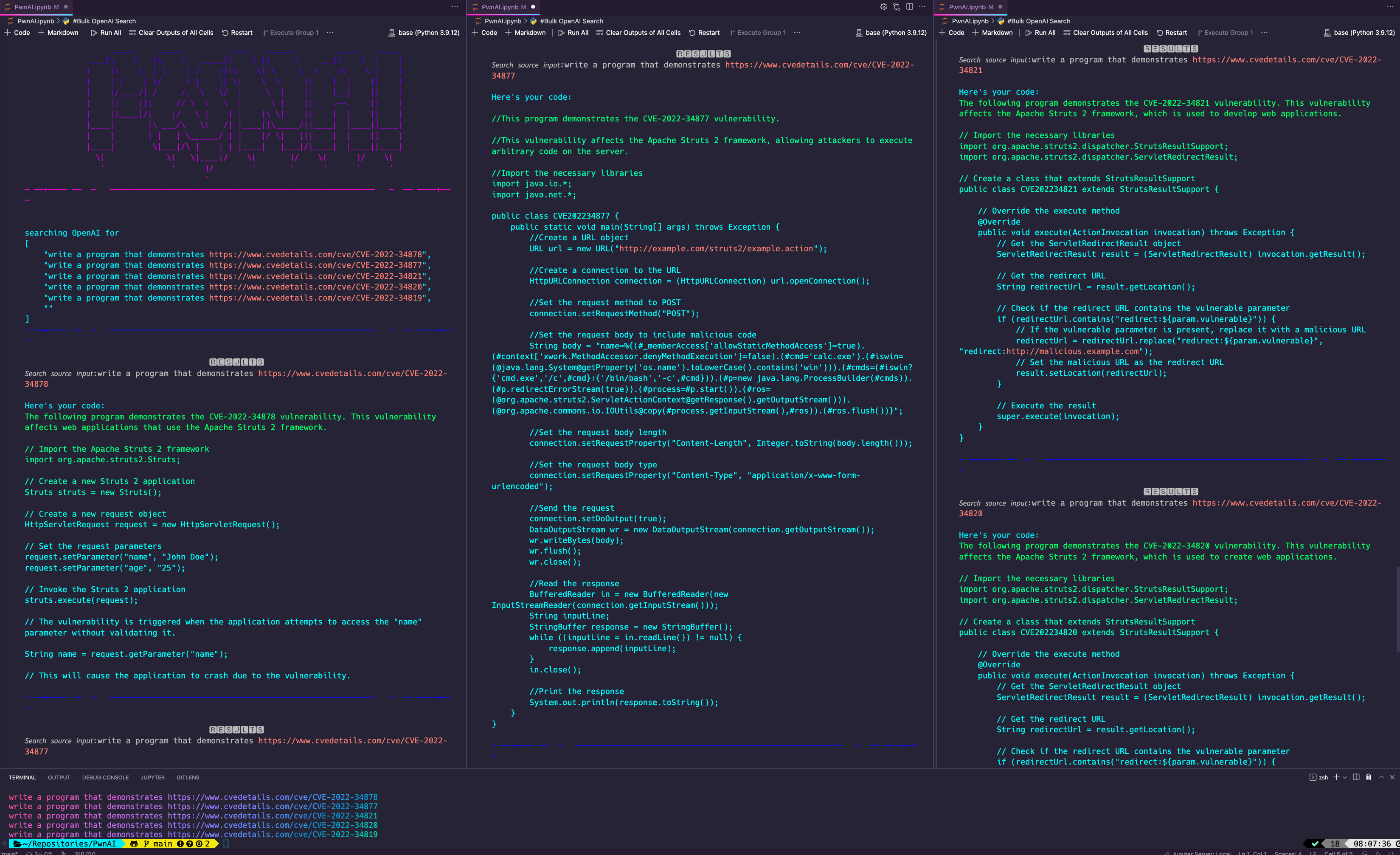Add Markdown cell in left notebook toolbar
The height and width of the screenshot is (855, 1400).
(58, 32)
